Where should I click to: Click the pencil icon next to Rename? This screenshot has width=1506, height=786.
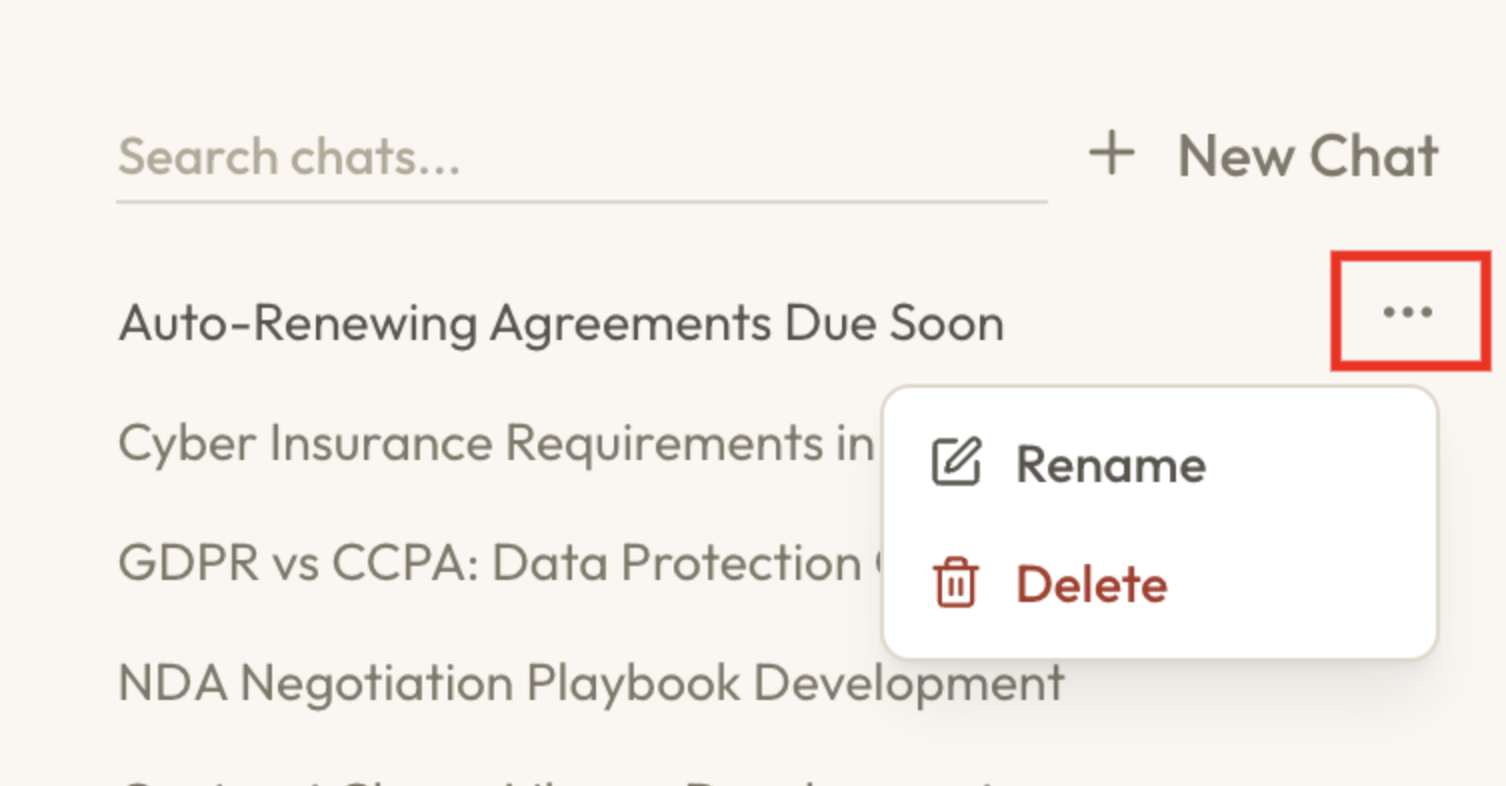pyautogui.click(x=956, y=463)
